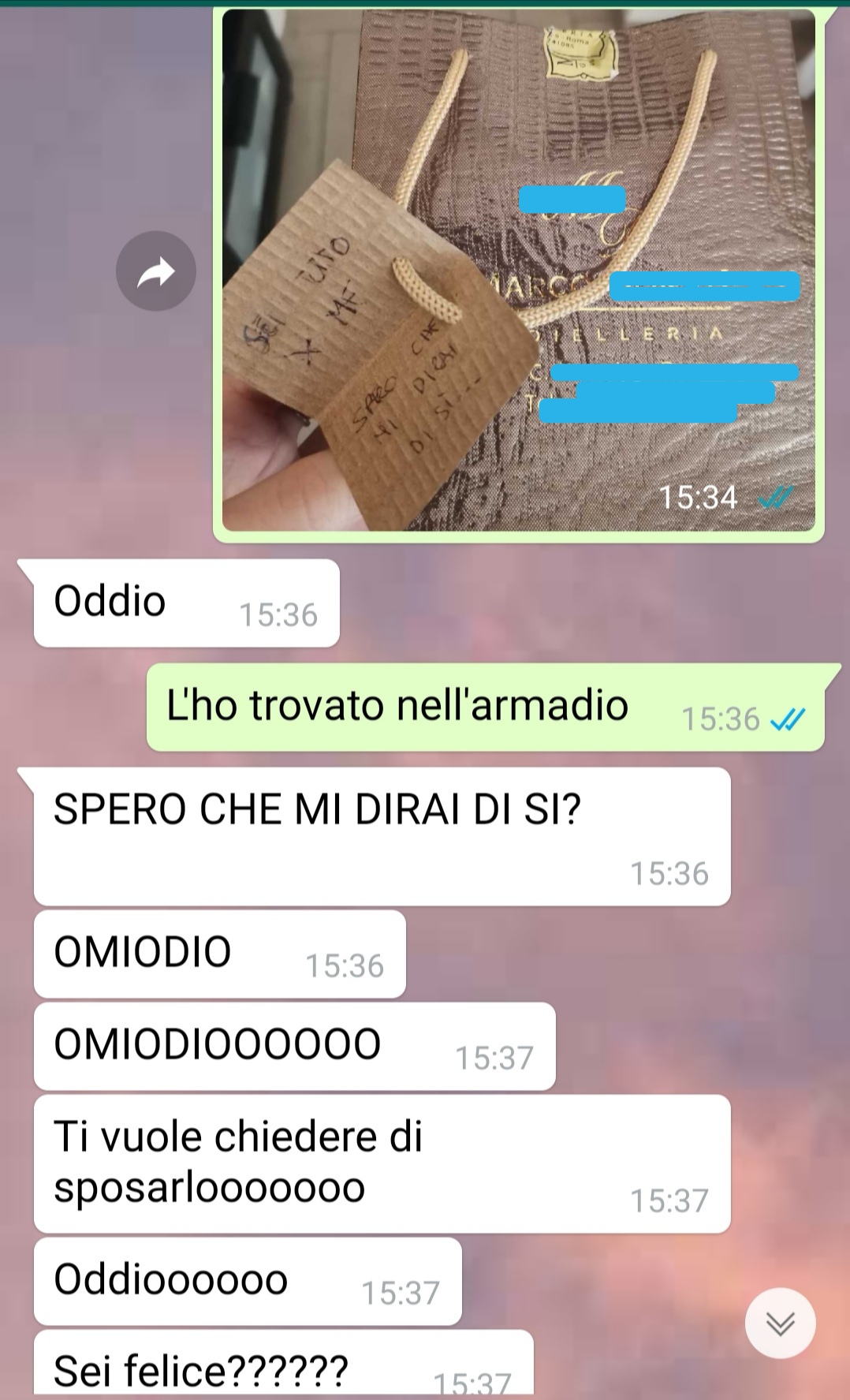Tap the blue redaction bar over store name
Viewport: 850px width, 1400px height.
pos(706,286)
